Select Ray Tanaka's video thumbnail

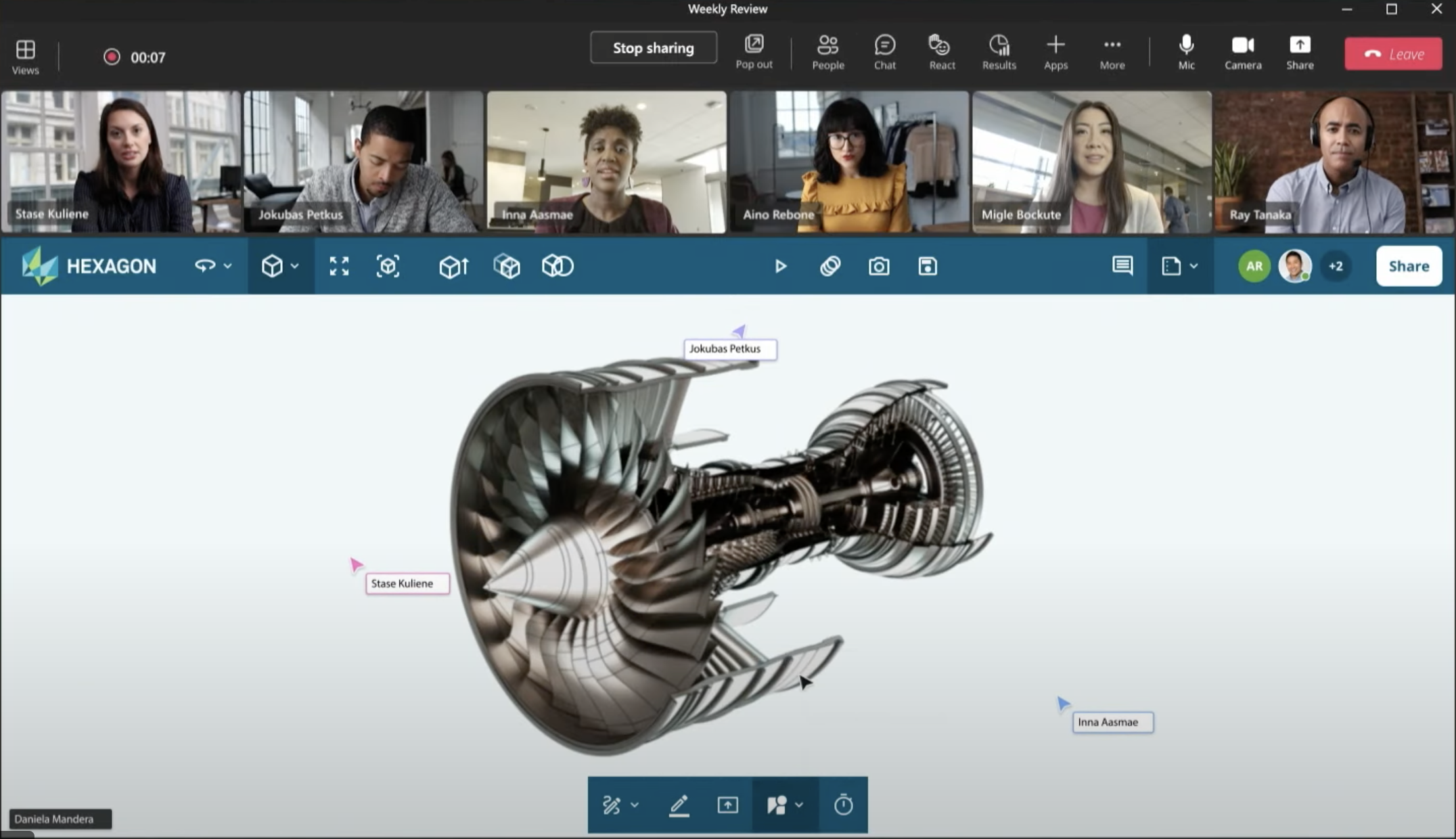[1334, 162]
